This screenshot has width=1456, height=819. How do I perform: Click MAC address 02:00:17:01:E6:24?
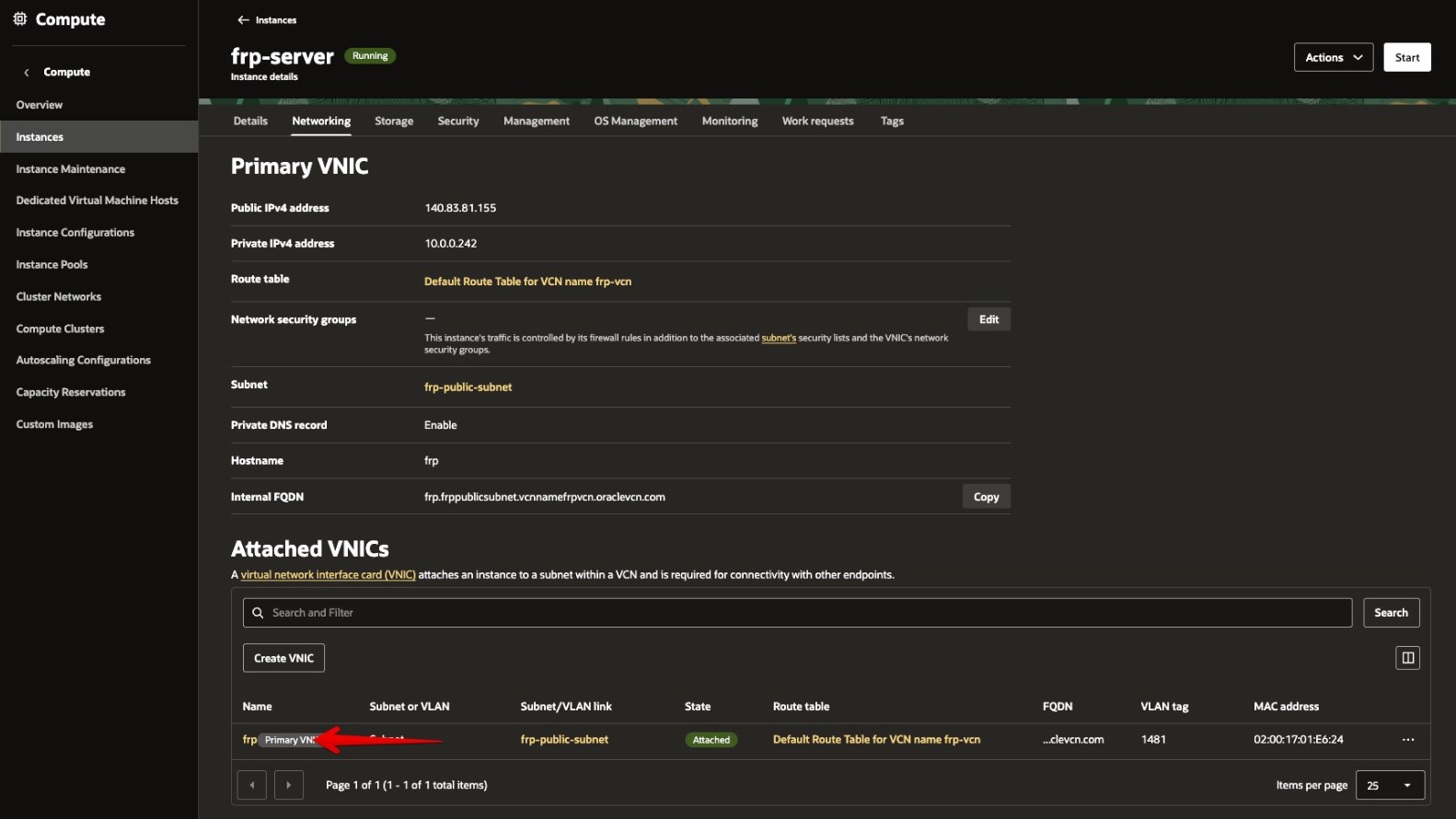pos(1299,740)
